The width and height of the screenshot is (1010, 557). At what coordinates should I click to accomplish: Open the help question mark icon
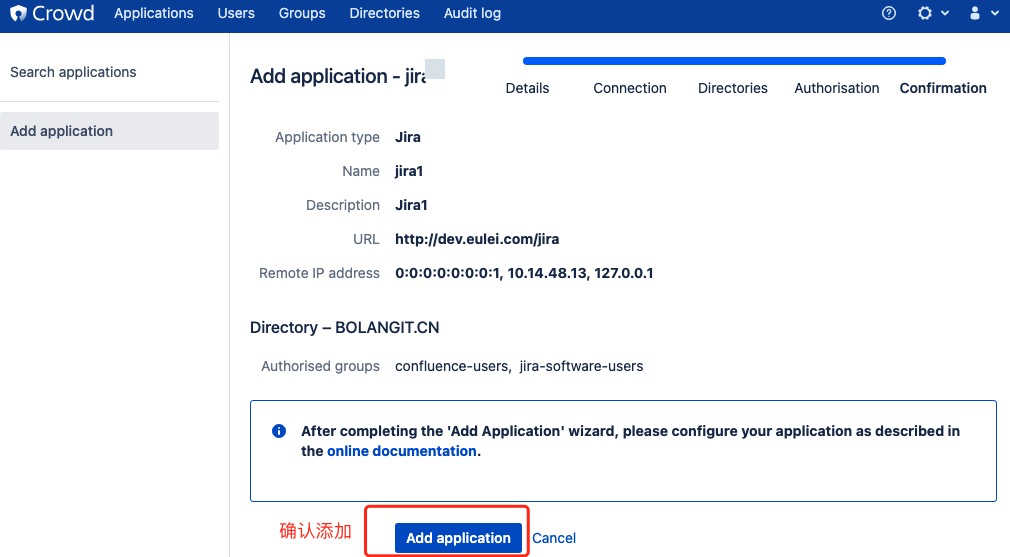[x=889, y=13]
